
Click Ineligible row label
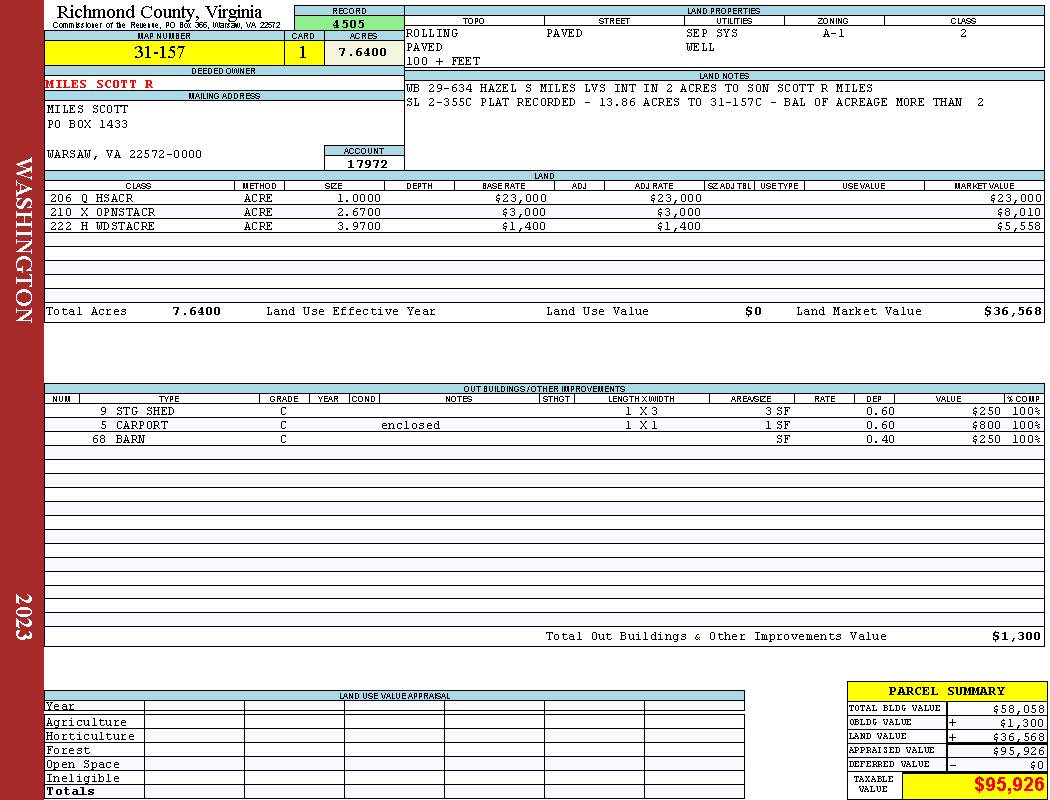(x=82, y=779)
